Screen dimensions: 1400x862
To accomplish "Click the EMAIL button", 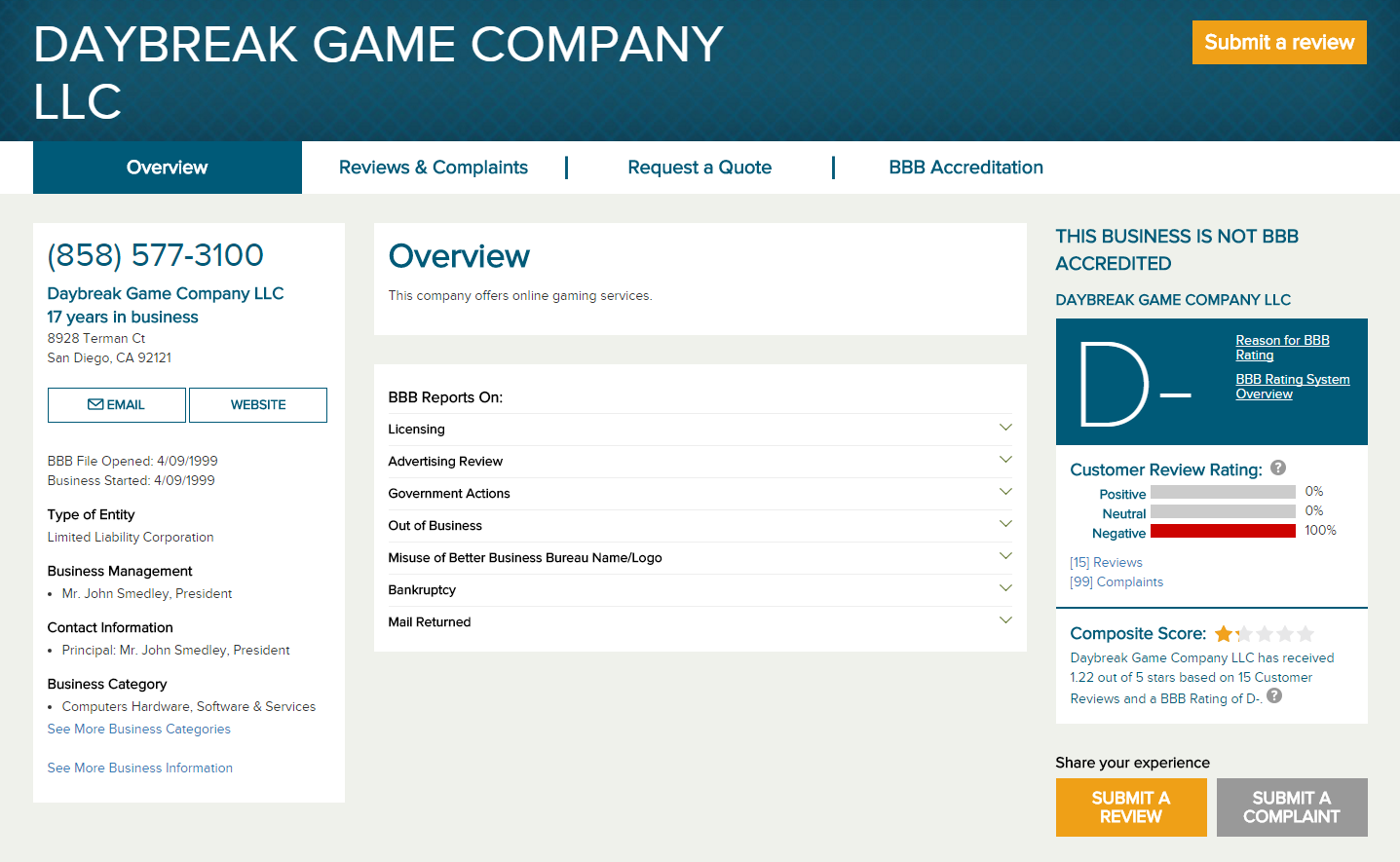I will [x=117, y=405].
